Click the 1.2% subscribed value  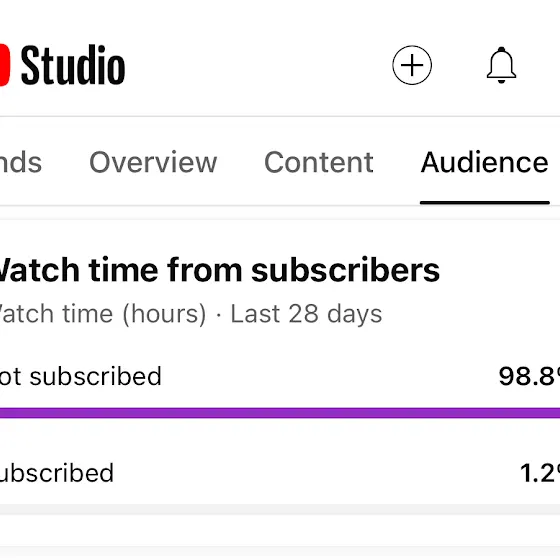pyautogui.click(x=540, y=473)
